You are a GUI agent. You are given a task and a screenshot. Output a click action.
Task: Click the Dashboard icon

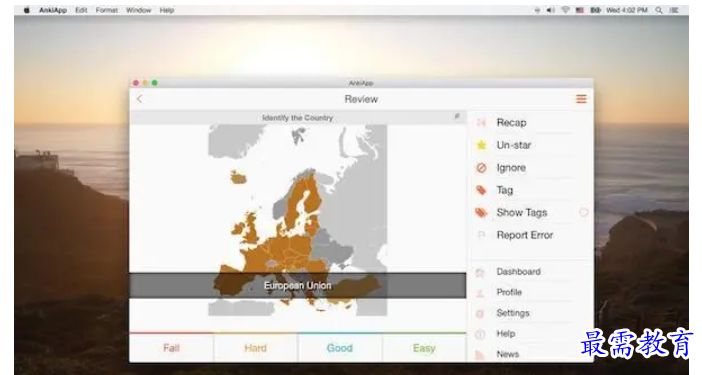click(480, 272)
